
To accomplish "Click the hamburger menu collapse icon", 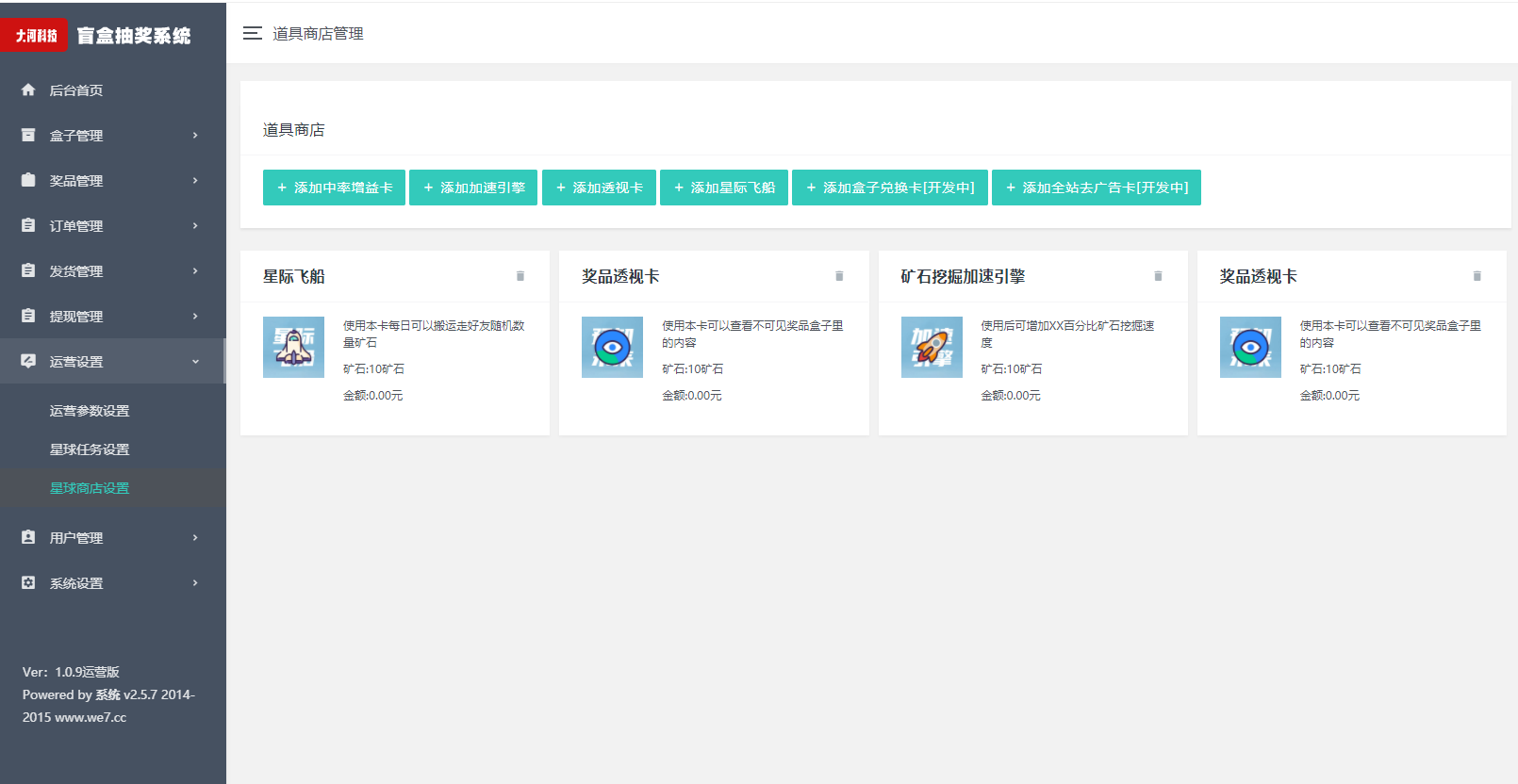I will click(252, 33).
